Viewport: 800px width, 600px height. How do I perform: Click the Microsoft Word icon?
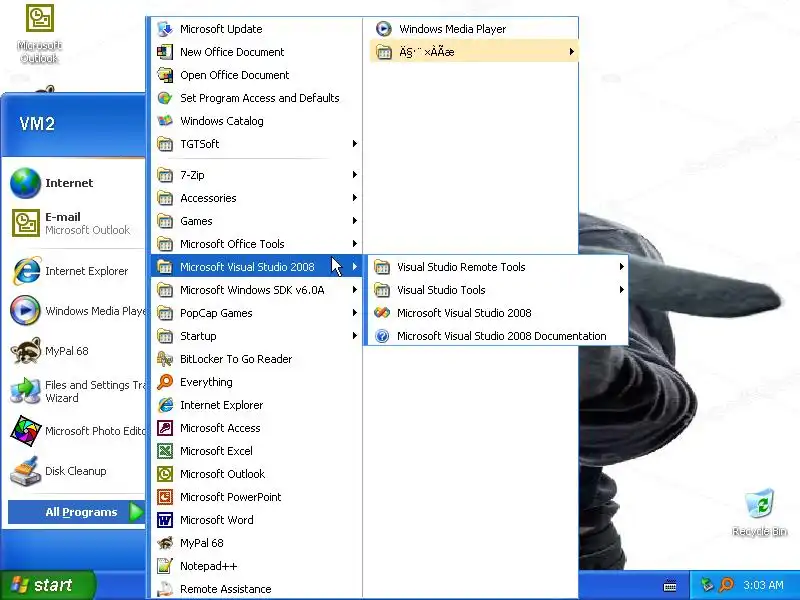coord(165,520)
